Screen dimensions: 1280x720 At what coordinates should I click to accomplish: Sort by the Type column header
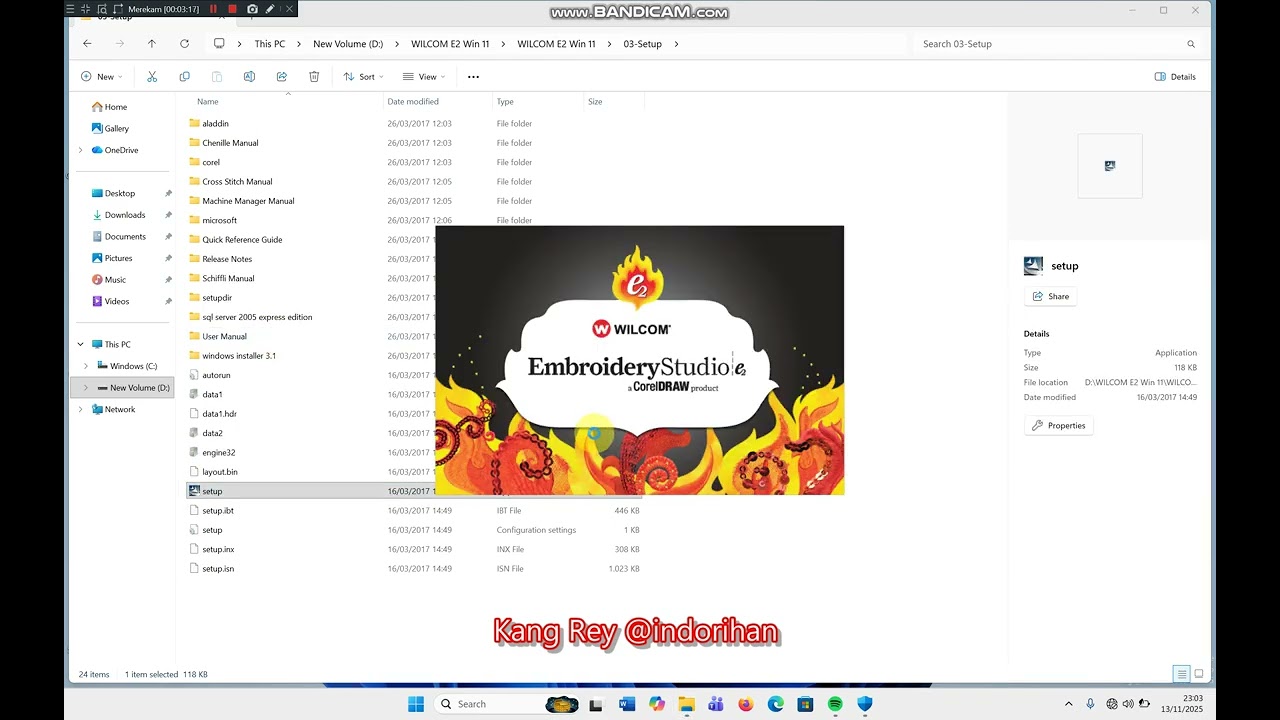tap(505, 102)
